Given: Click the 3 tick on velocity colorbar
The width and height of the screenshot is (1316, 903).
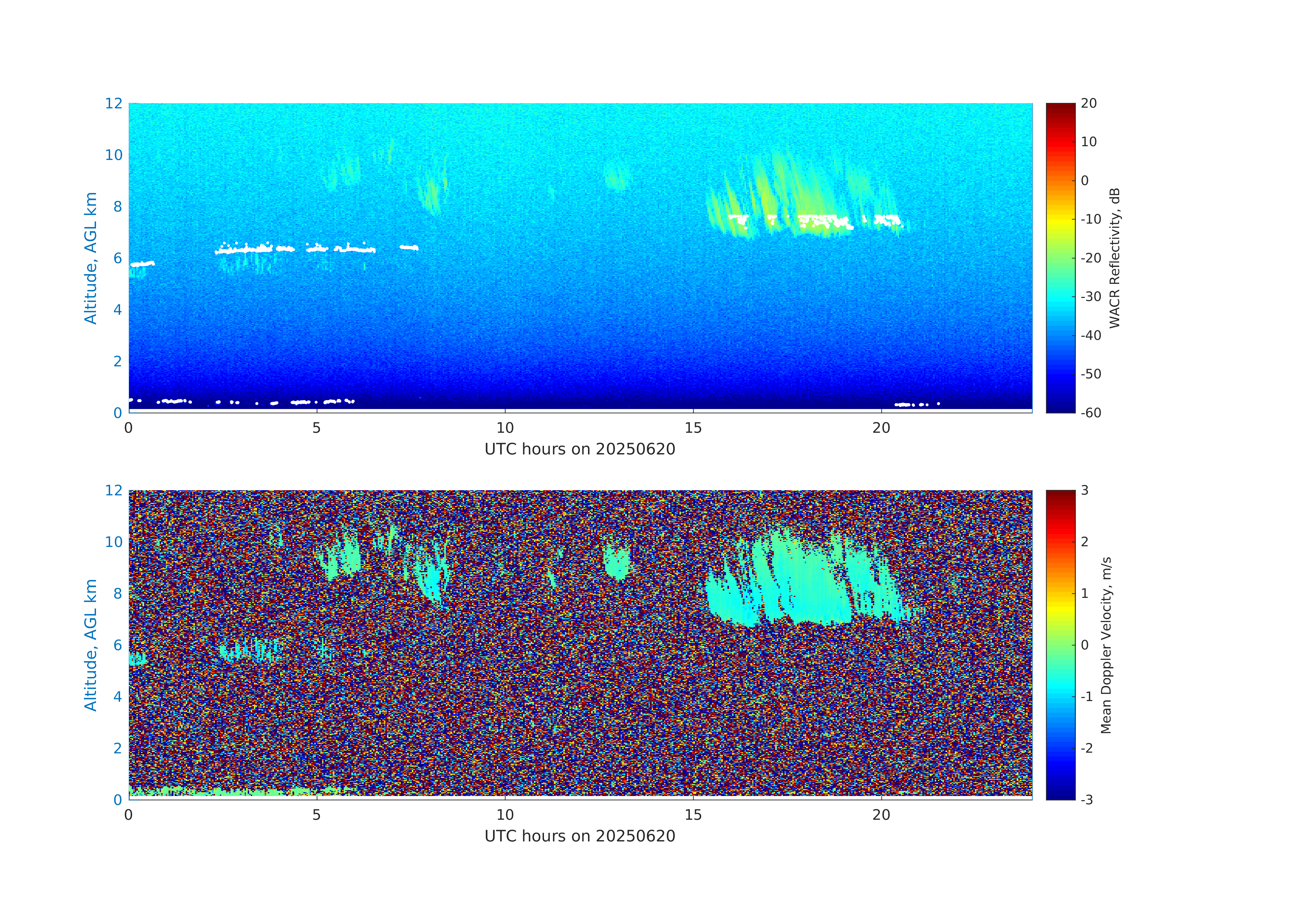Looking at the screenshot, I should tap(1084, 490).
